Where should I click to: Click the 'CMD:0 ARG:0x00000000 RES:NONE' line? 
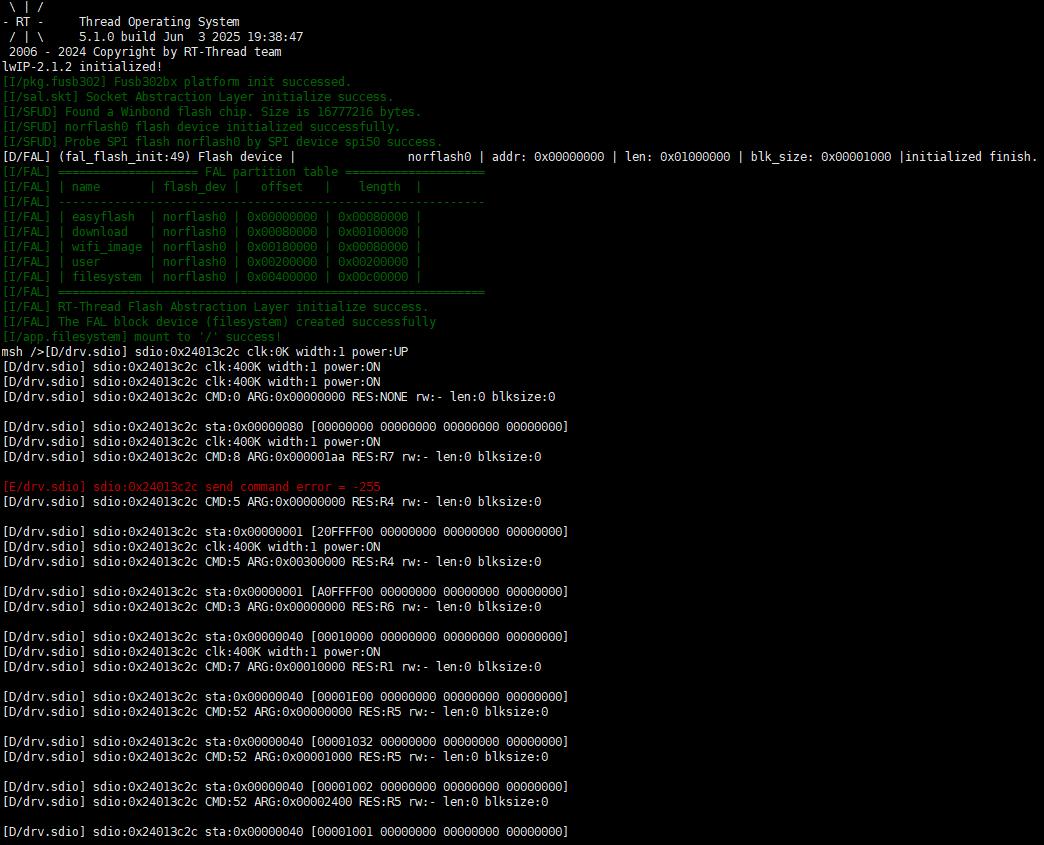278,397
